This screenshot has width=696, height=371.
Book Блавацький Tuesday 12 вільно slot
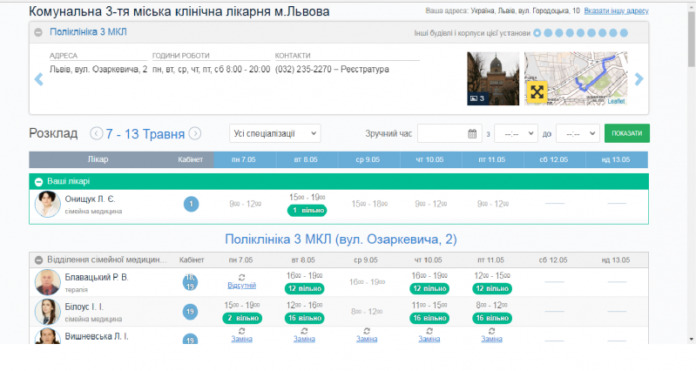coord(304,289)
